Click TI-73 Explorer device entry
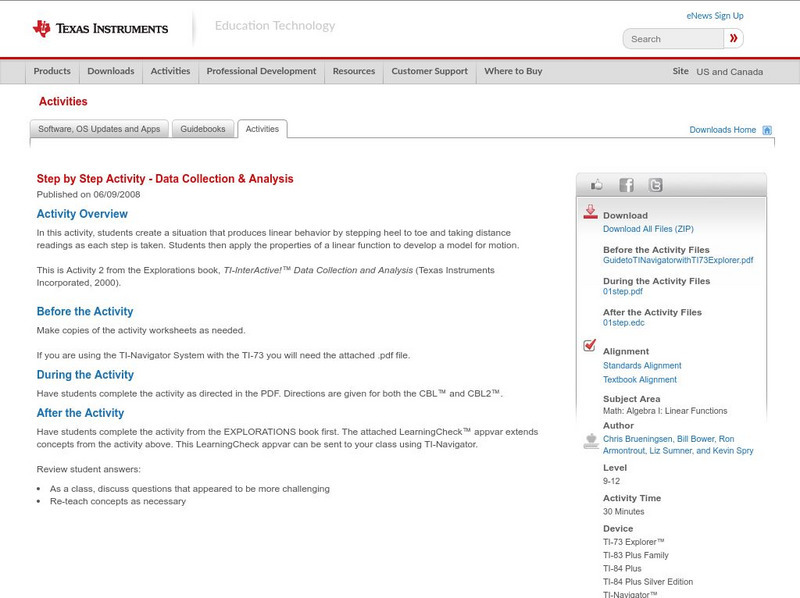 click(634, 542)
